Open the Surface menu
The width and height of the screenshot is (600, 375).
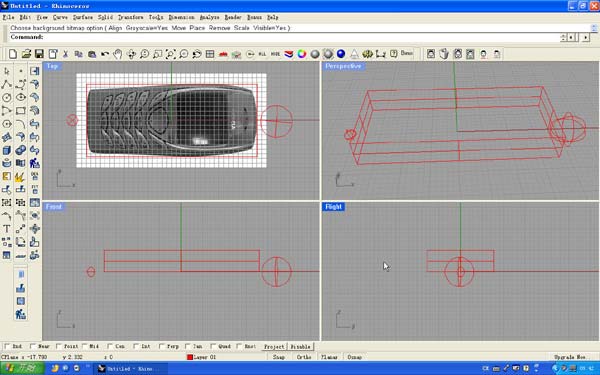click(83, 17)
